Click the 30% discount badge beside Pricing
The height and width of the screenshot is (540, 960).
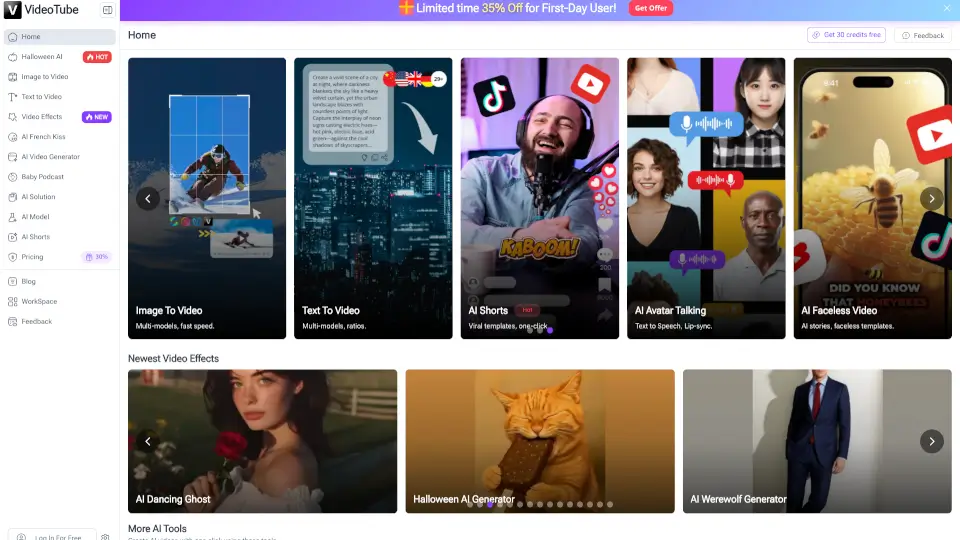click(x=97, y=257)
